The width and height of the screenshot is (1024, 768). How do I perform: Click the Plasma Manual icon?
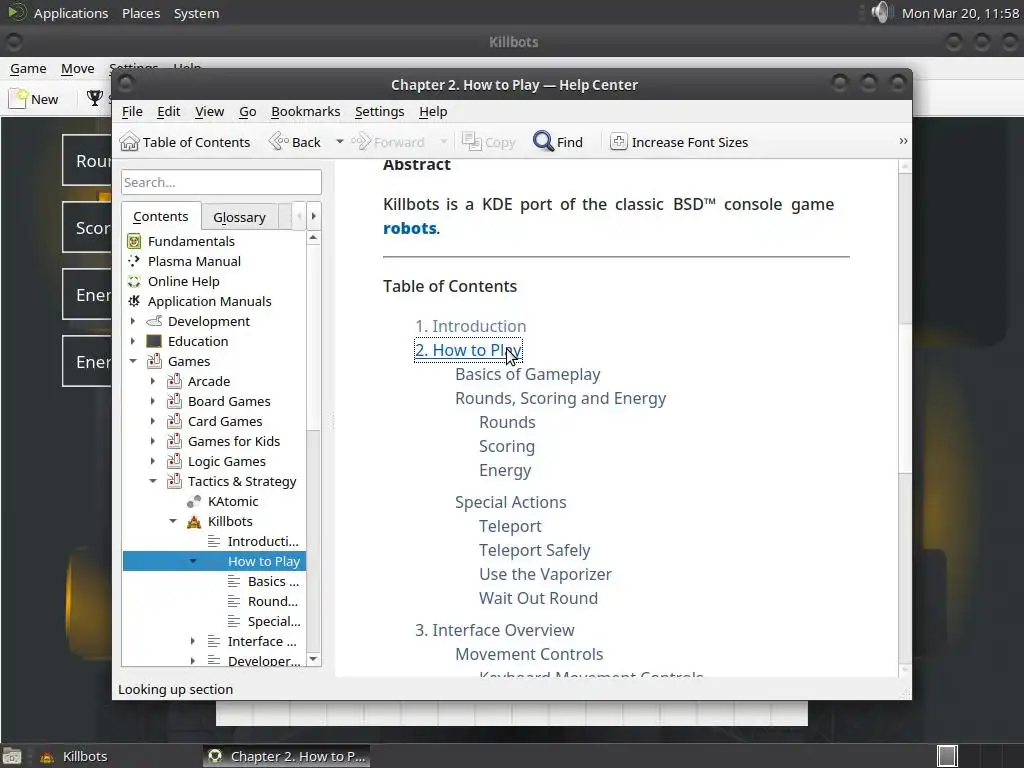134,261
